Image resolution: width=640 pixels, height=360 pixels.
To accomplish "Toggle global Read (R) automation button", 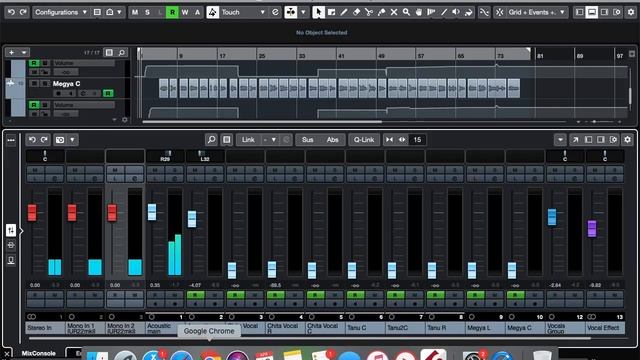I will point(172,12).
